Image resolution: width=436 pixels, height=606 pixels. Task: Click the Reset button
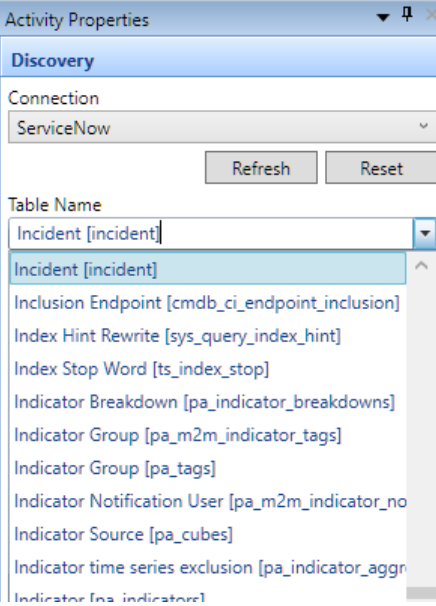pos(382,168)
